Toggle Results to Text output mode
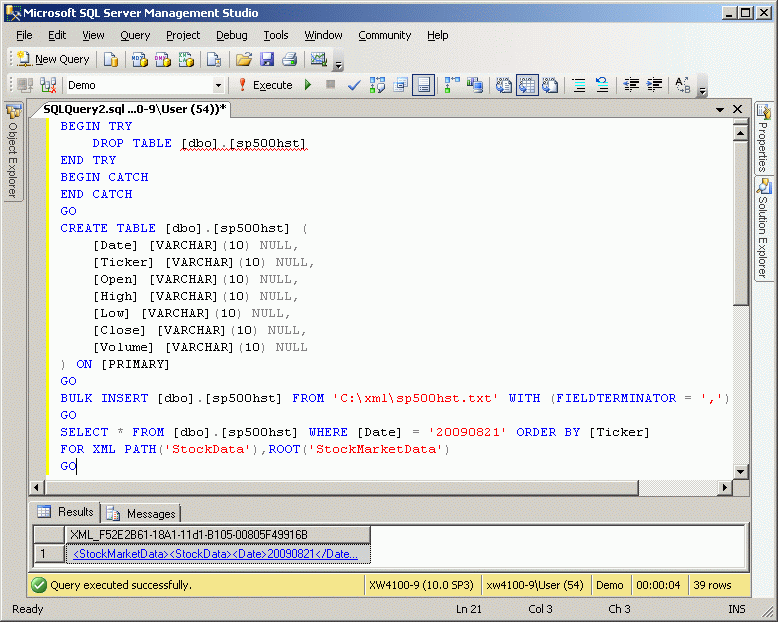This screenshot has height=622, width=778. point(505,85)
